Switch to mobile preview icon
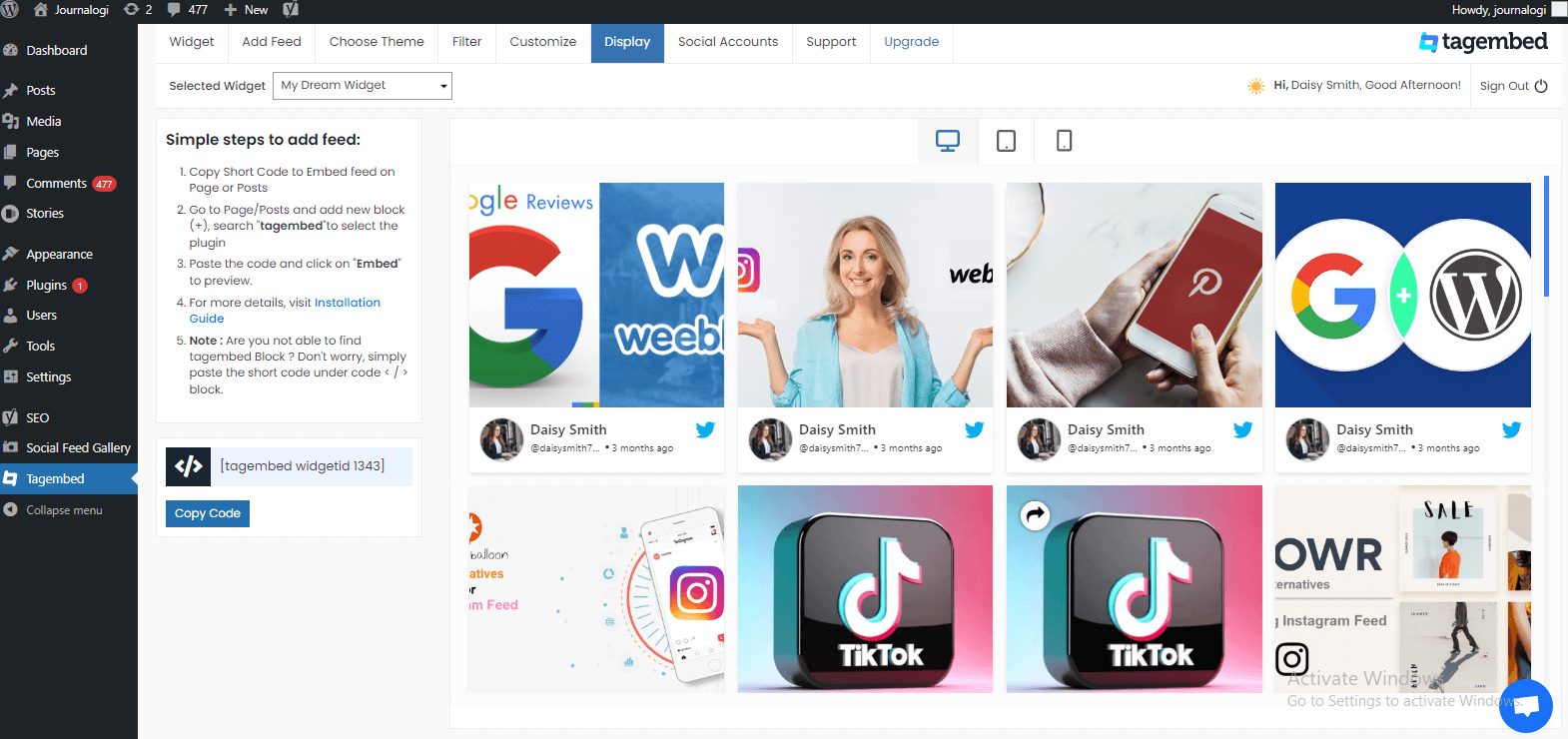This screenshot has width=1568, height=739. click(1064, 141)
